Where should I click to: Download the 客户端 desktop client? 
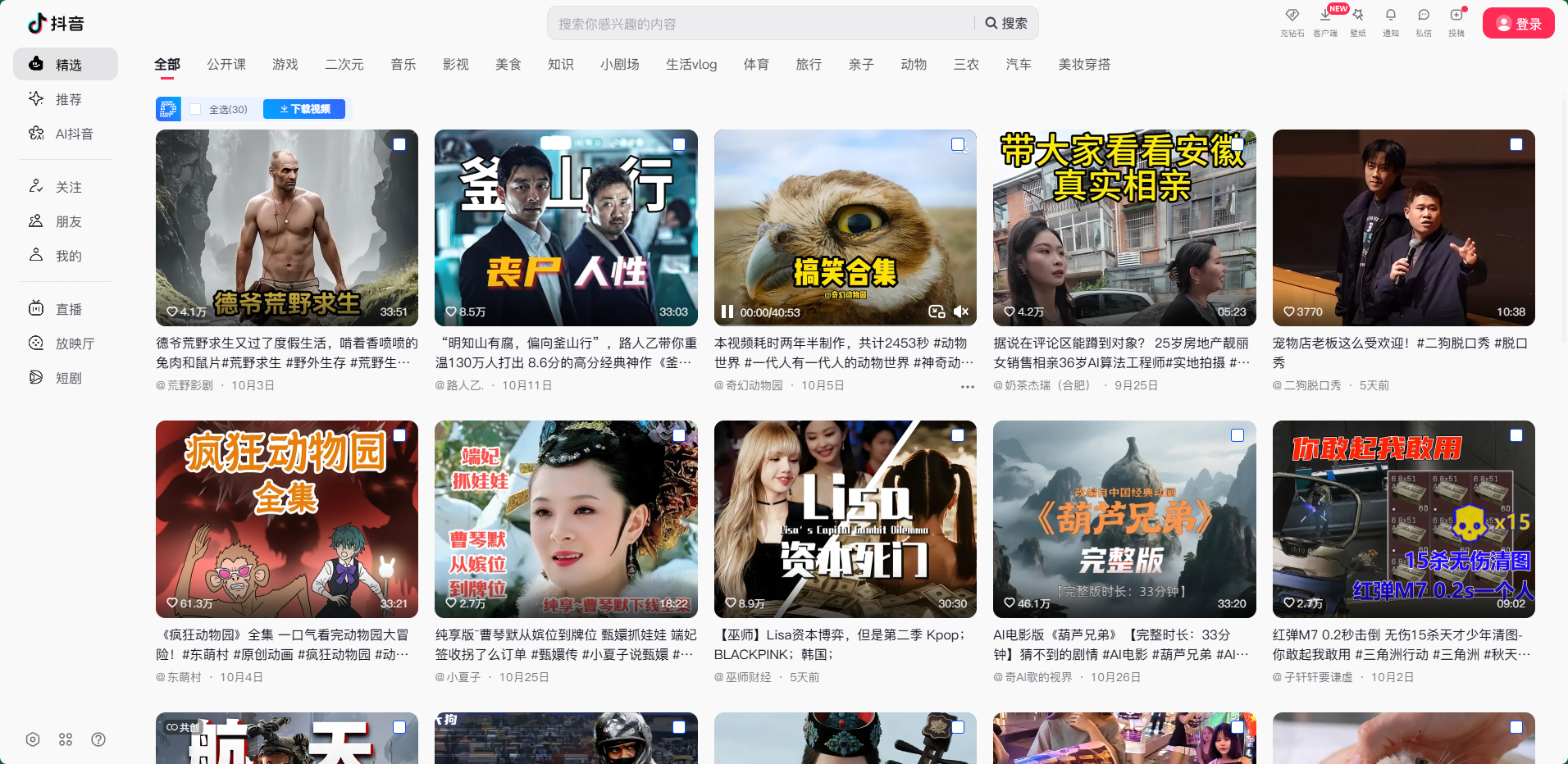point(1324,16)
